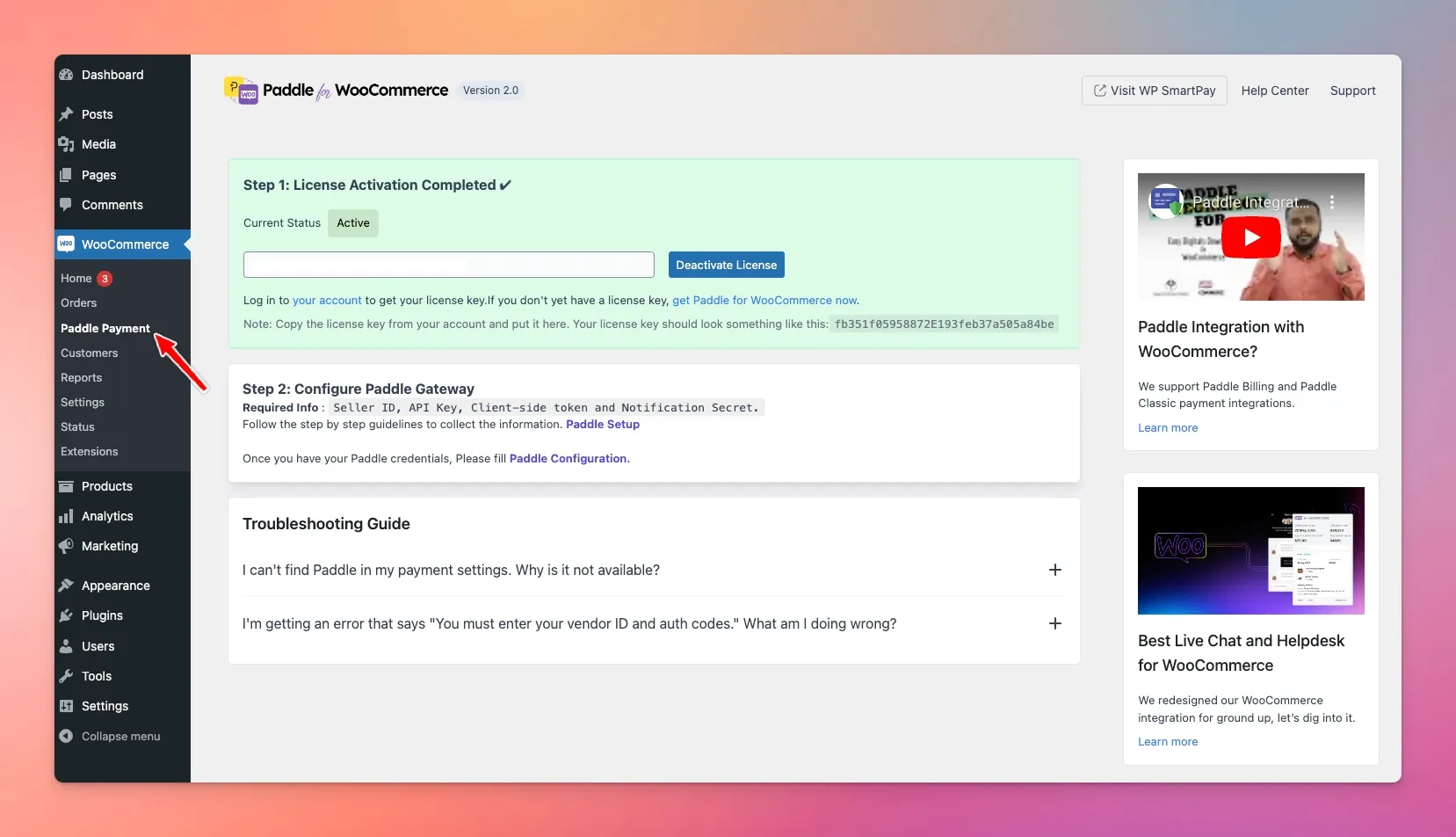This screenshot has height=837, width=1456.
Task: Open the Paddle Configuration link
Action: pos(569,459)
